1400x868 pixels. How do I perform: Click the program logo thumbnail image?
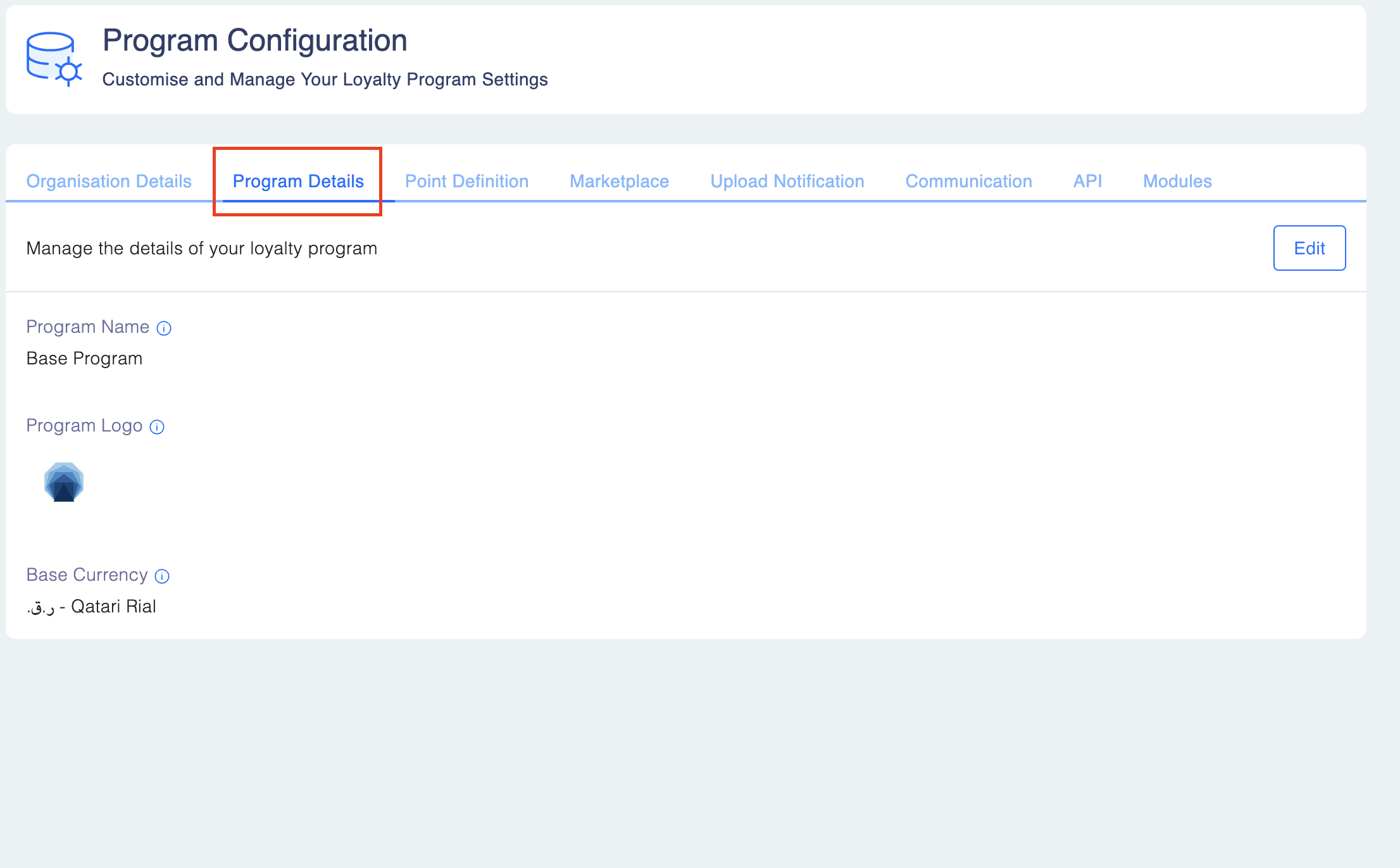coord(64,482)
